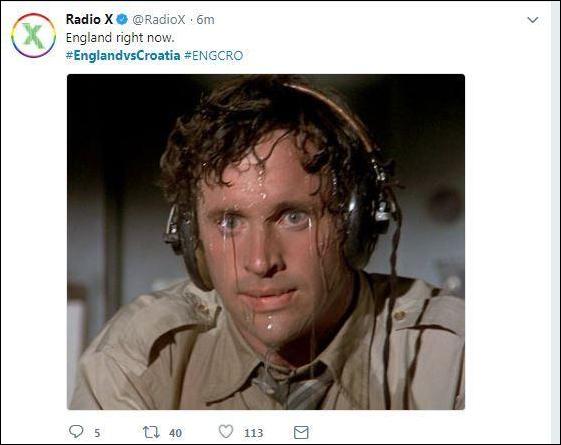This screenshot has width=561, height=445.
Task: Click the blue verified badge
Action: 122,20
